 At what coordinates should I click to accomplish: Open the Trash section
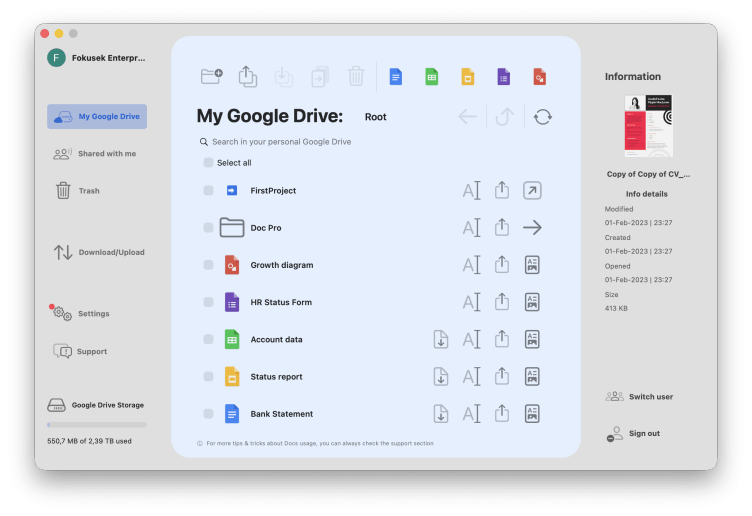78,190
